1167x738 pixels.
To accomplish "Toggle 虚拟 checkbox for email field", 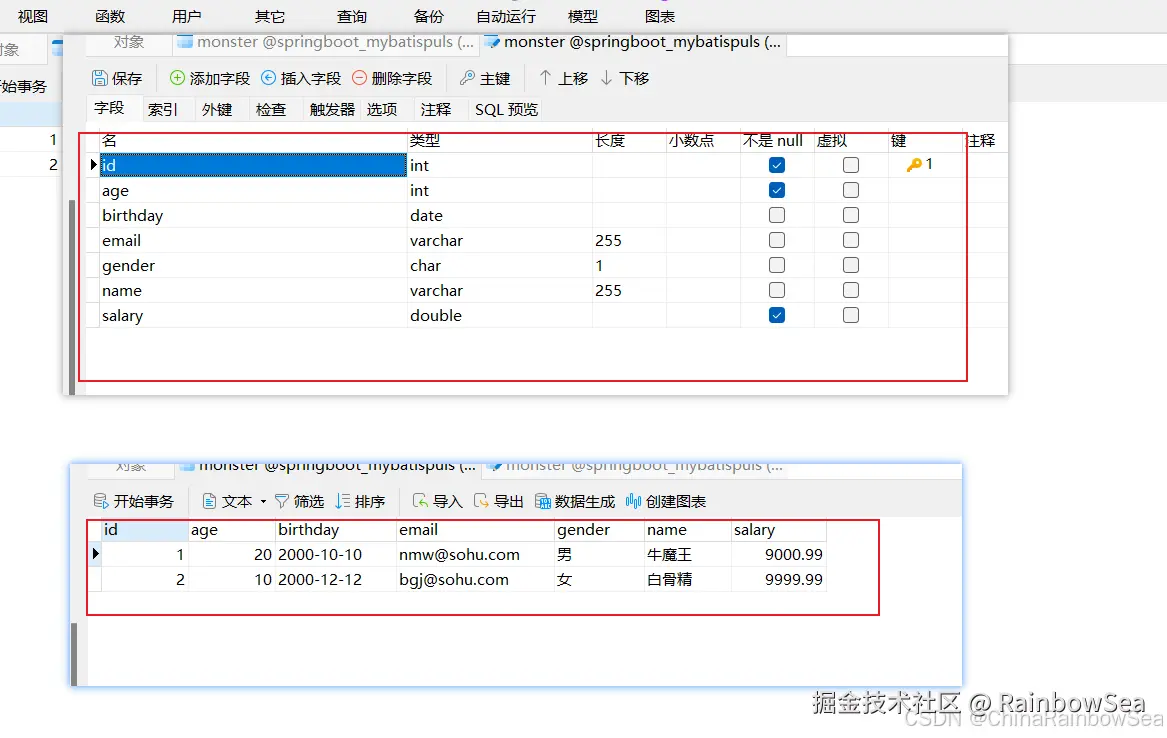I will click(850, 239).
